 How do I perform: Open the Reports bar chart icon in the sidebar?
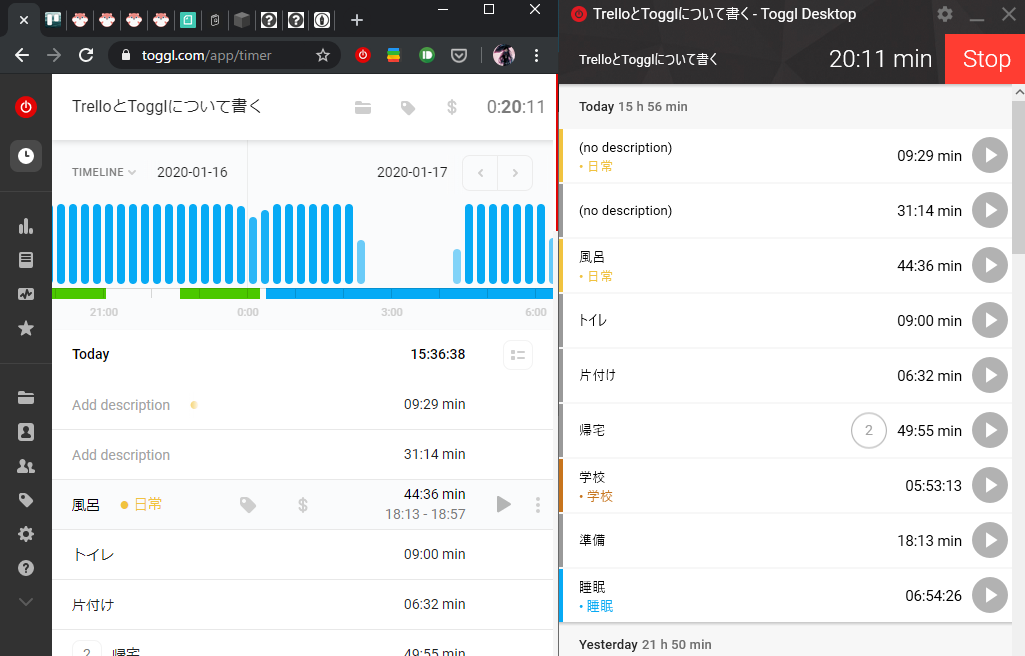(x=25, y=226)
